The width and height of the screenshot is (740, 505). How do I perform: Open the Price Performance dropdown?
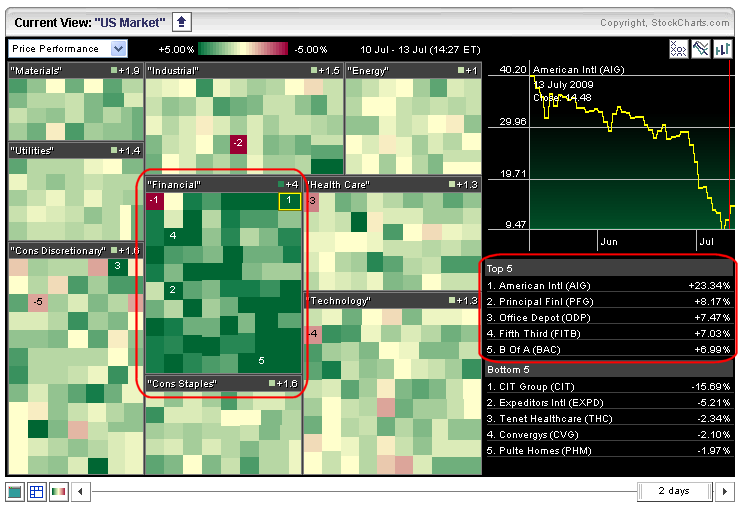(67, 49)
